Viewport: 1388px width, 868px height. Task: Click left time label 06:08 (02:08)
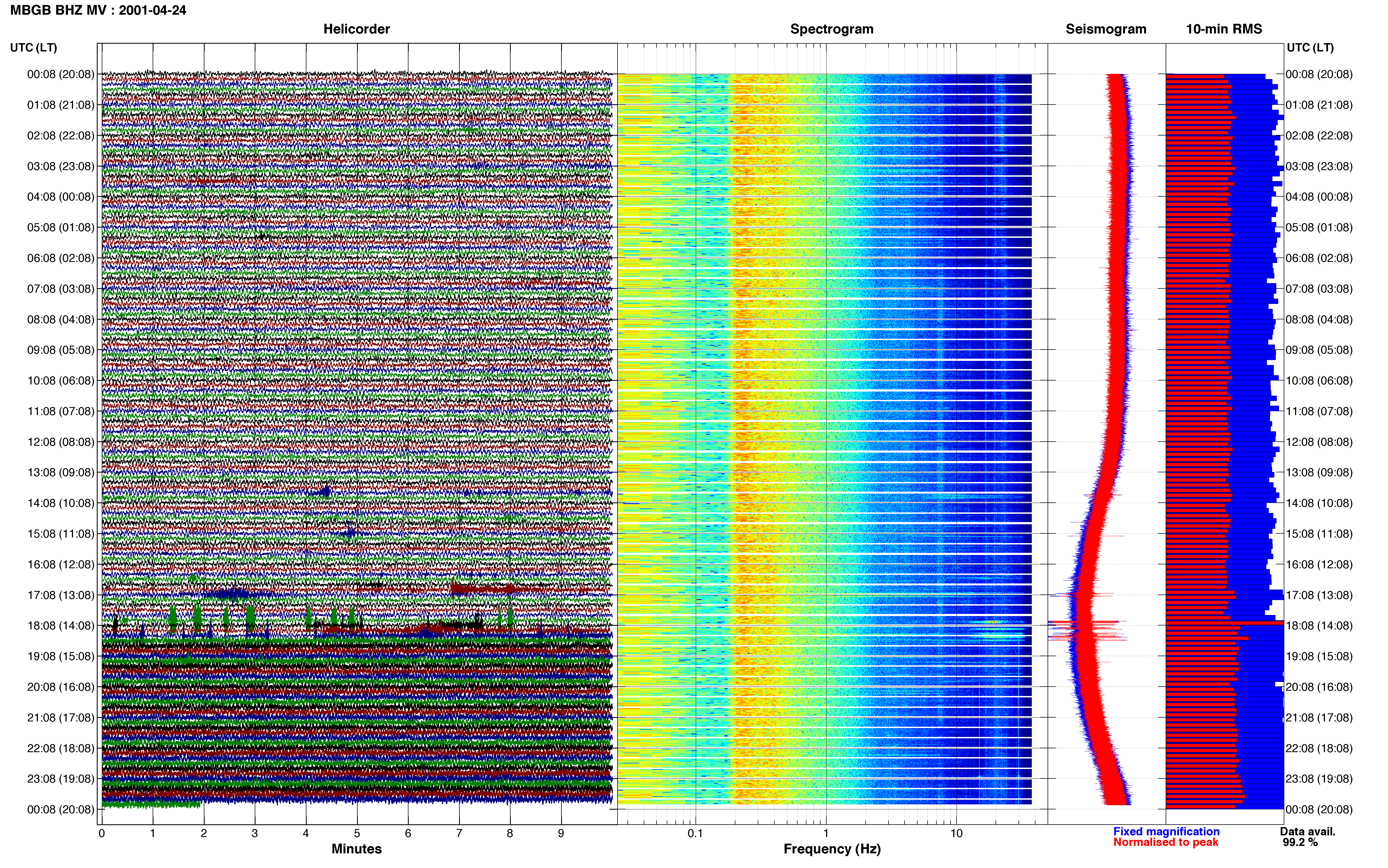[60, 258]
